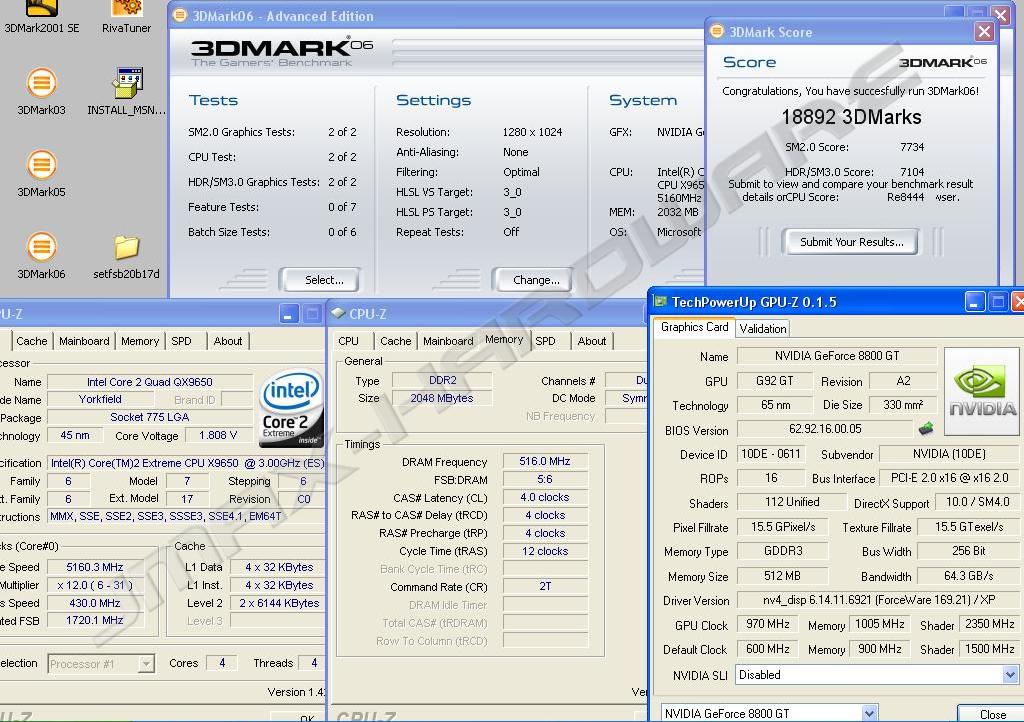Screen dimensions: 1024x722
Task: Click Submit Your Results button
Action: coord(851,242)
